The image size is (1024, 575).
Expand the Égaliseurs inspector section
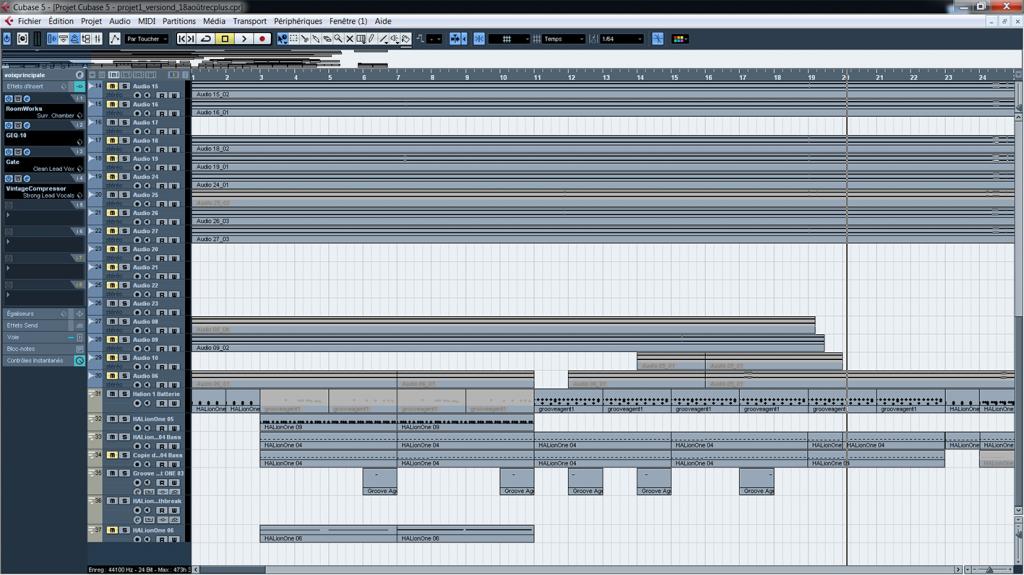point(43,314)
